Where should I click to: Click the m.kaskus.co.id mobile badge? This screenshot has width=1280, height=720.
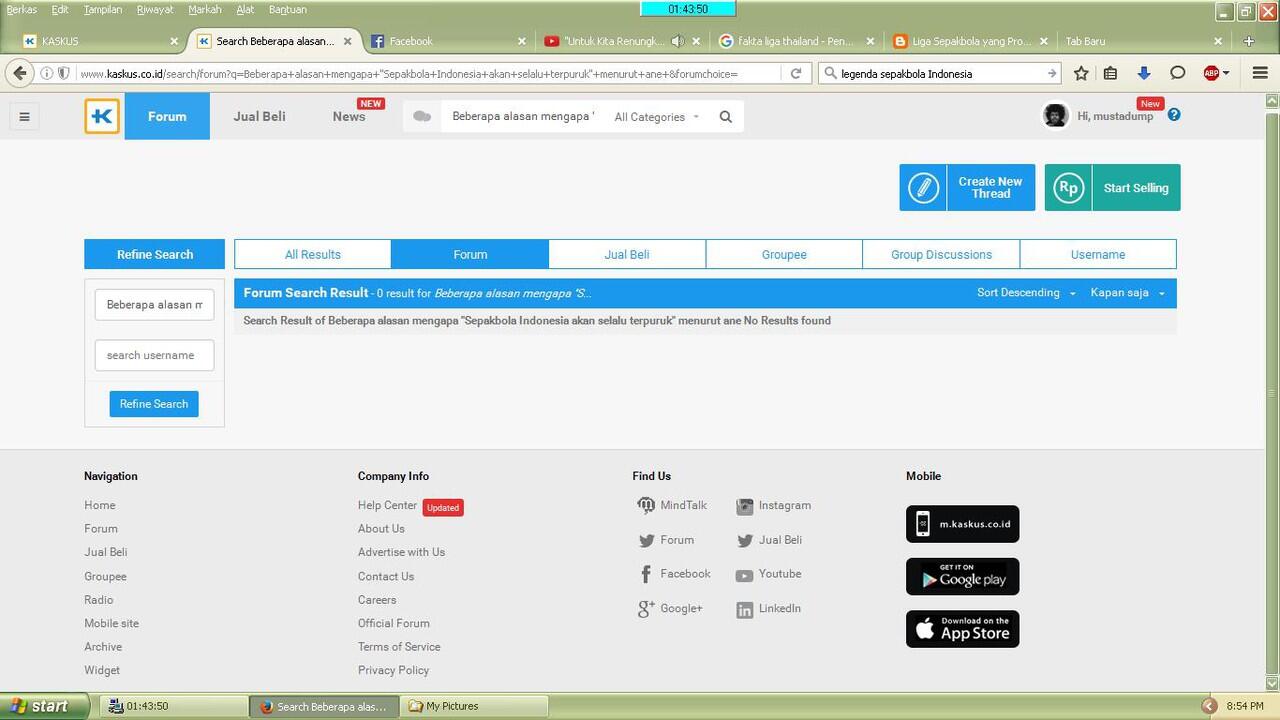point(962,524)
